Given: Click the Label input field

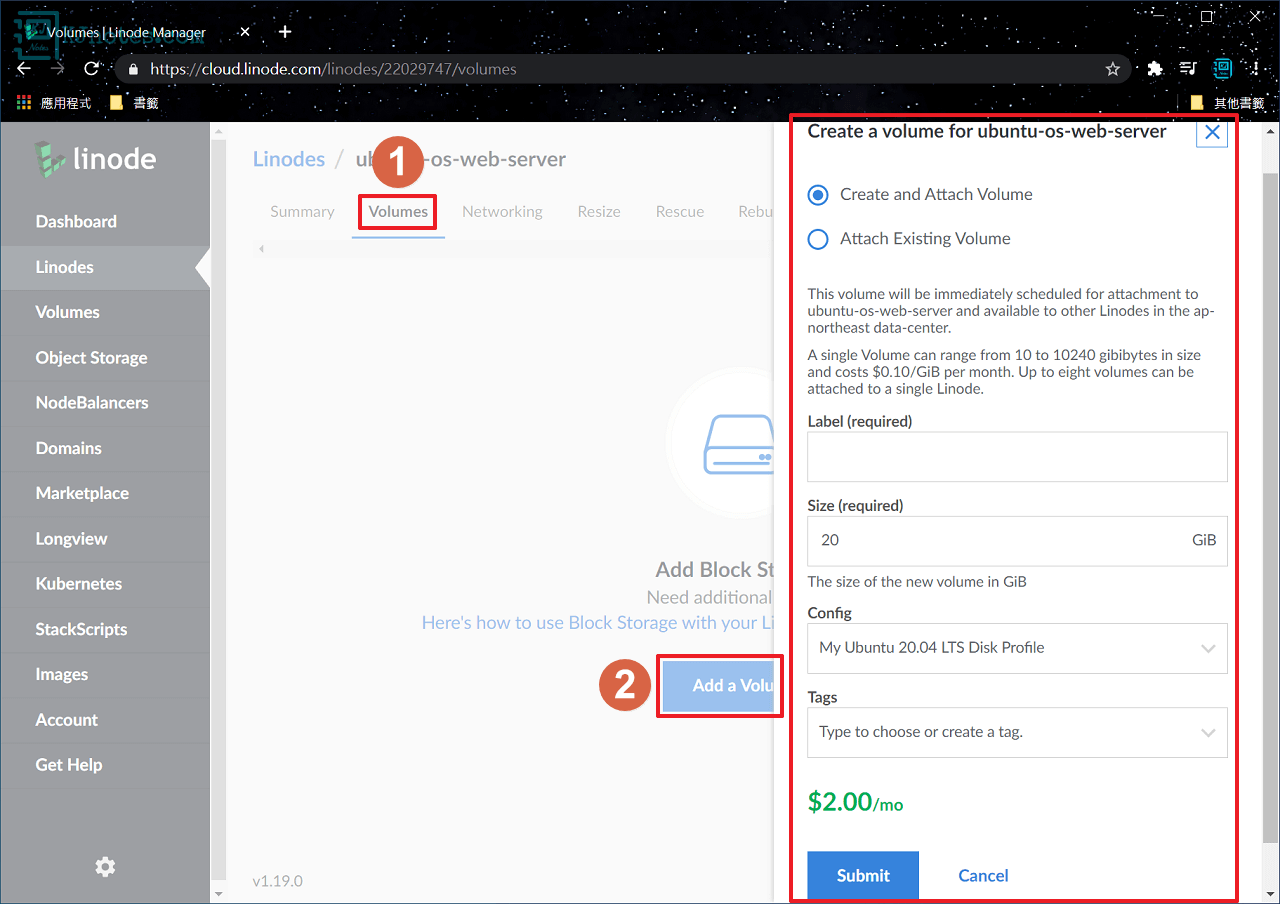Looking at the screenshot, I should coord(1016,457).
